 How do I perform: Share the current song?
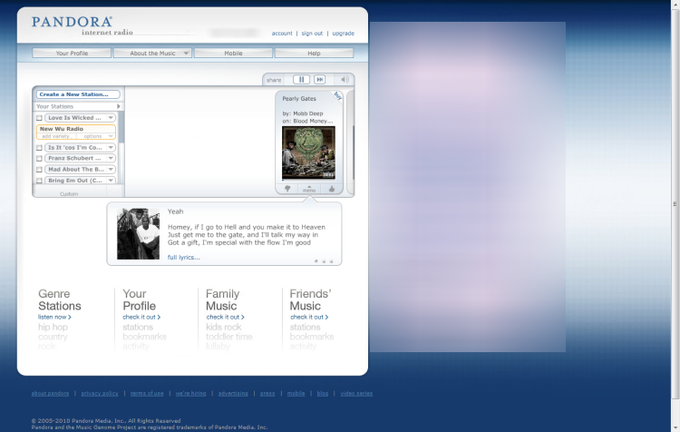pos(274,80)
